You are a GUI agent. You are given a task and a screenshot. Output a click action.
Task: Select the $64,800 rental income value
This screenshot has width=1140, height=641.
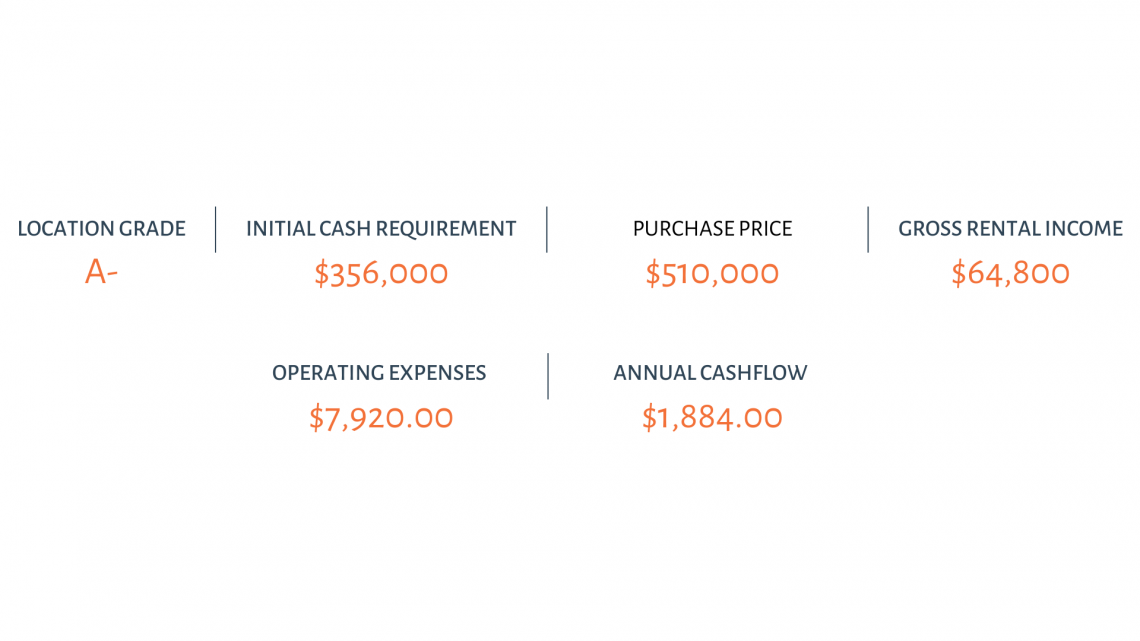click(1011, 274)
